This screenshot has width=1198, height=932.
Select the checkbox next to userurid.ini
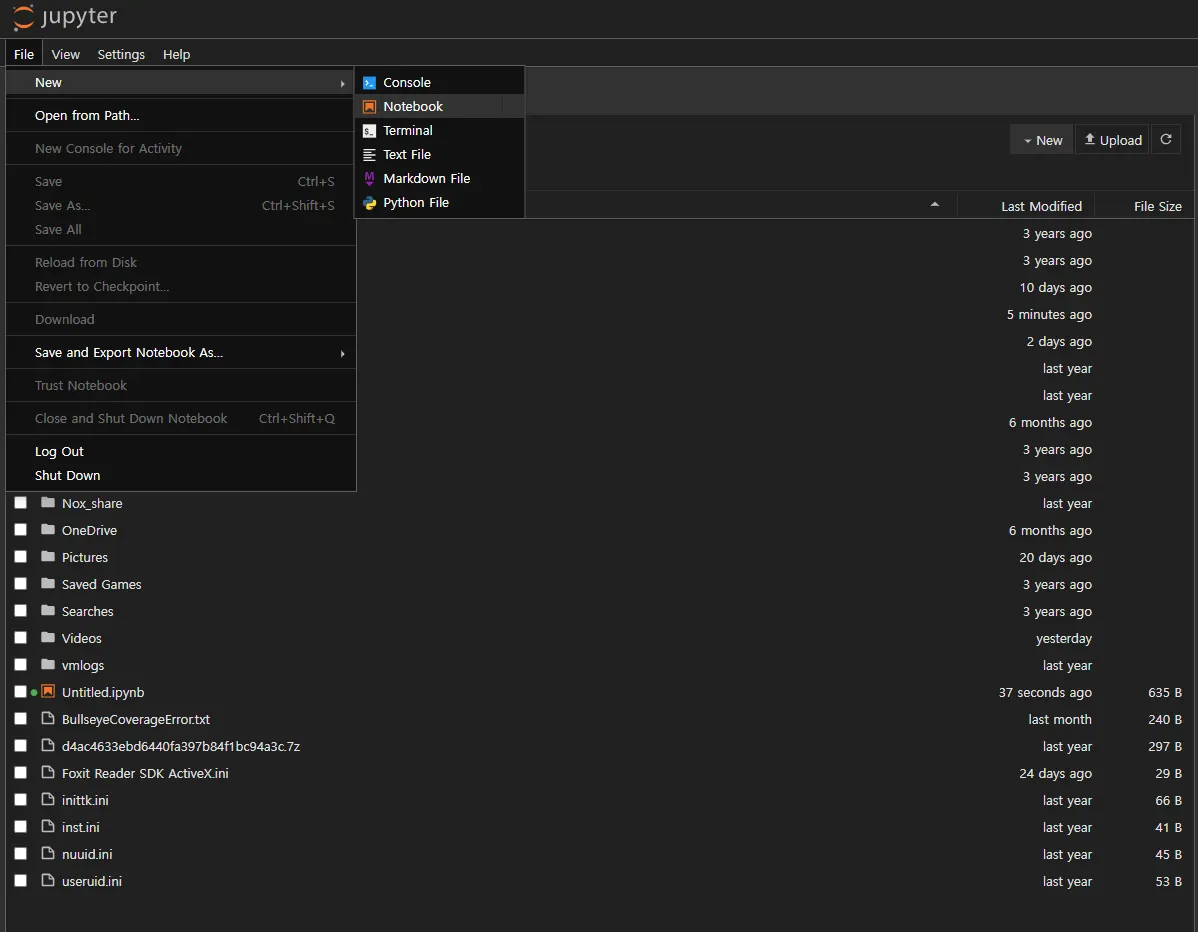tap(20, 881)
